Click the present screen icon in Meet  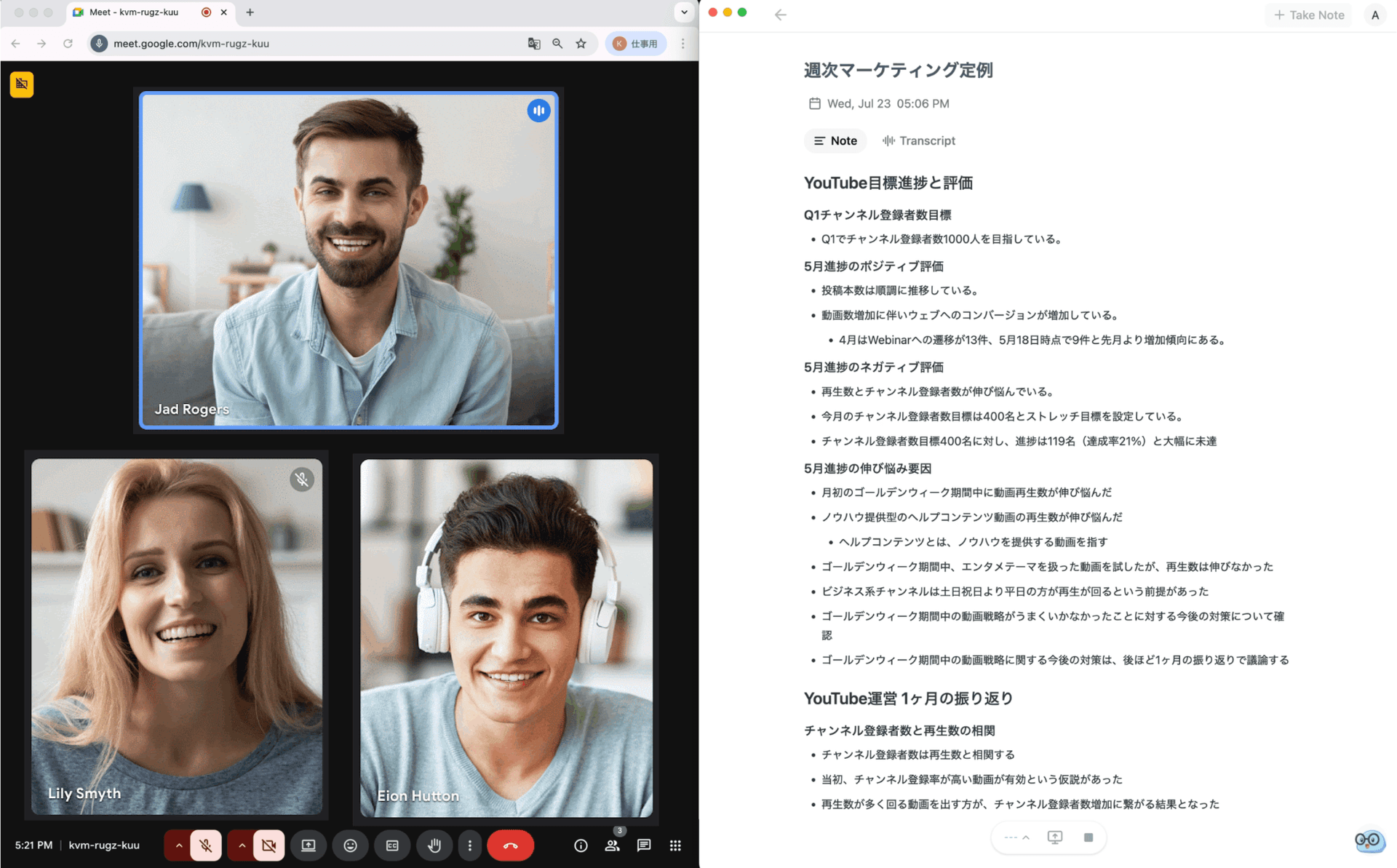click(x=309, y=845)
